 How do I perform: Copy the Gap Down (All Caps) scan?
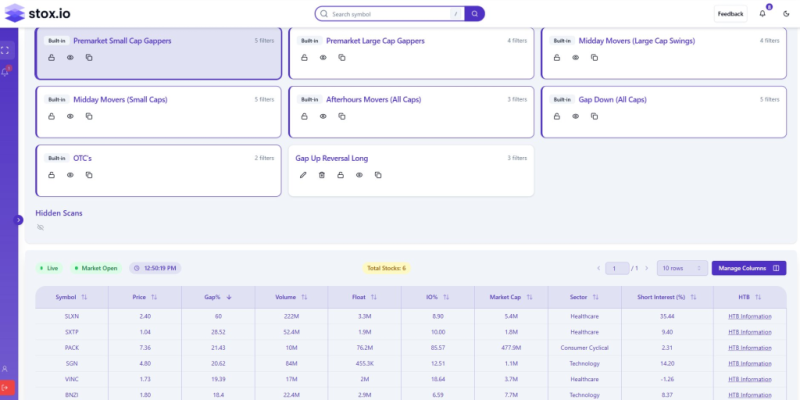[x=594, y=116]
